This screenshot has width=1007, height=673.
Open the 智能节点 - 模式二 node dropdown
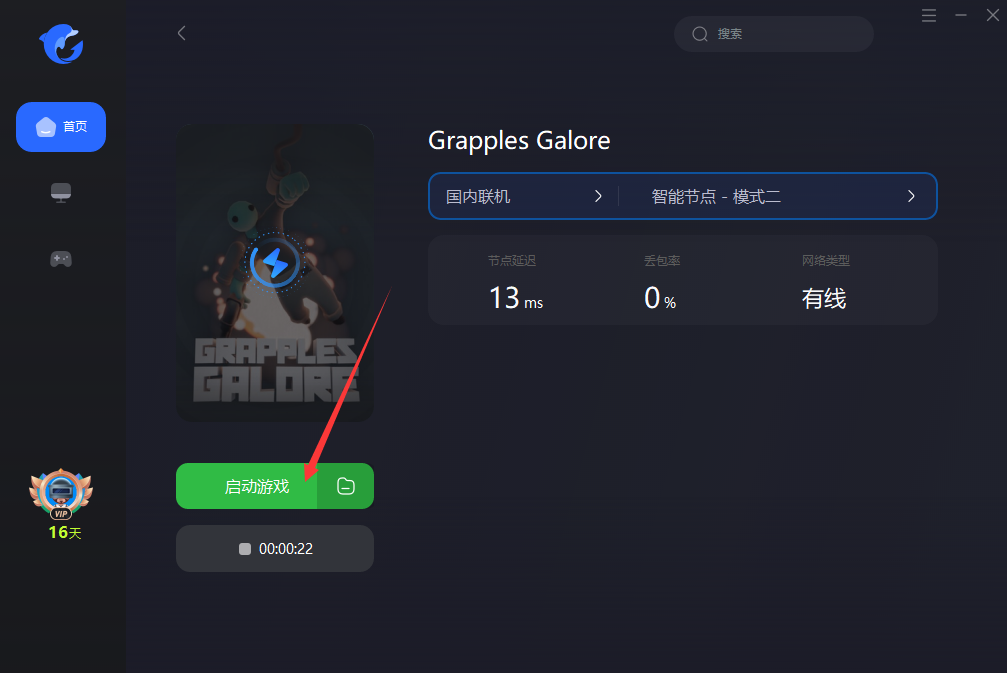pos(777,197)
